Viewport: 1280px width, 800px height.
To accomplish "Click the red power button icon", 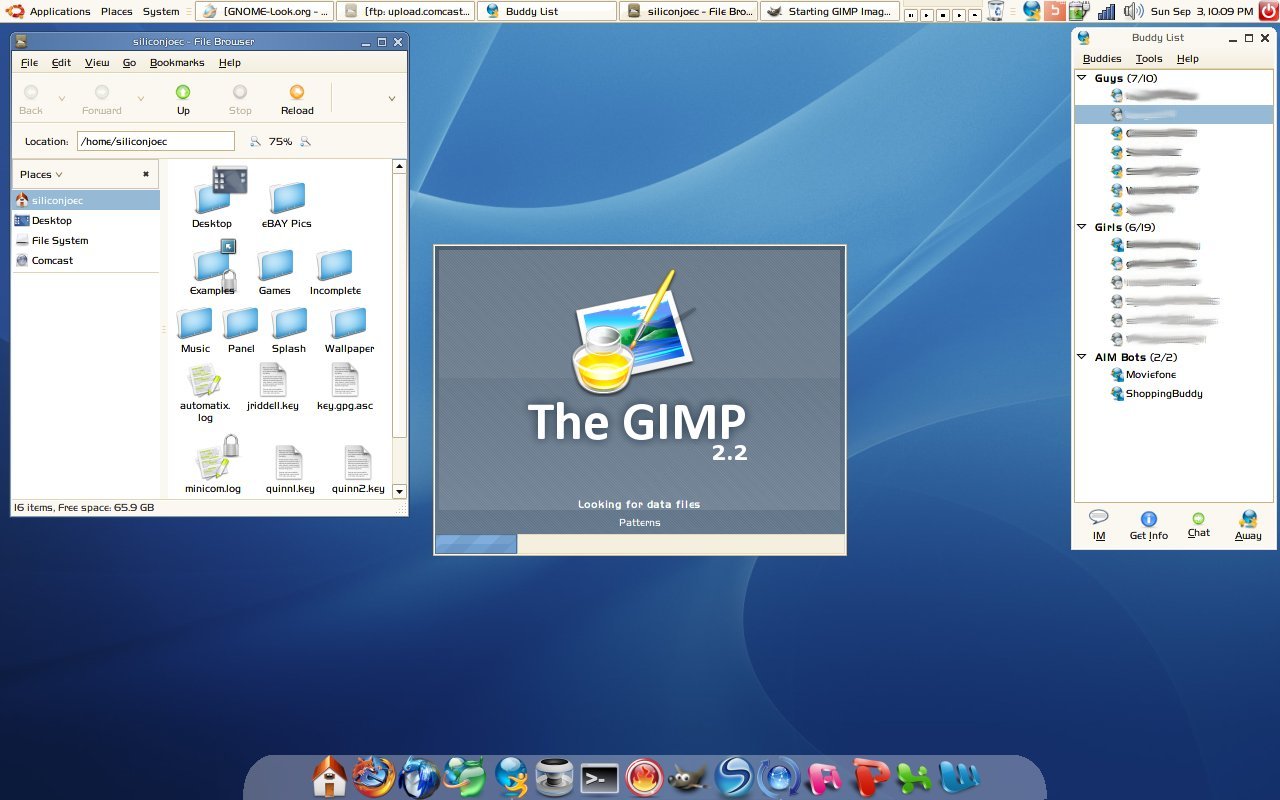I will click(x=1268, y=12).
